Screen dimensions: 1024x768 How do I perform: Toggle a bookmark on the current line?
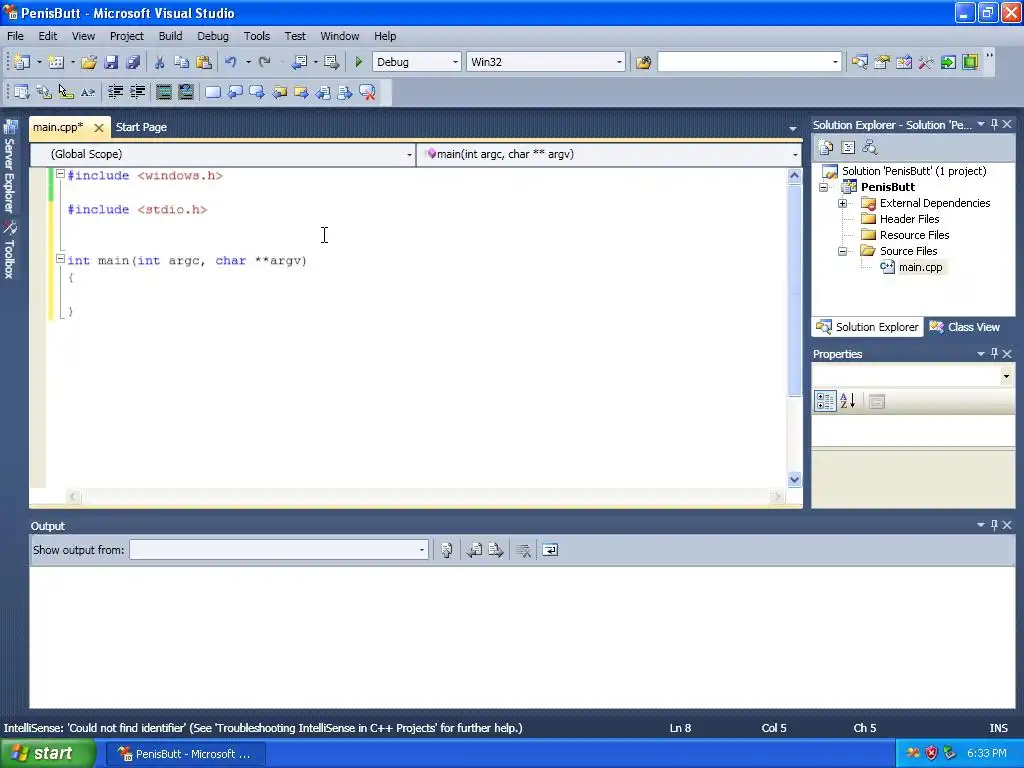coord(213,92)
